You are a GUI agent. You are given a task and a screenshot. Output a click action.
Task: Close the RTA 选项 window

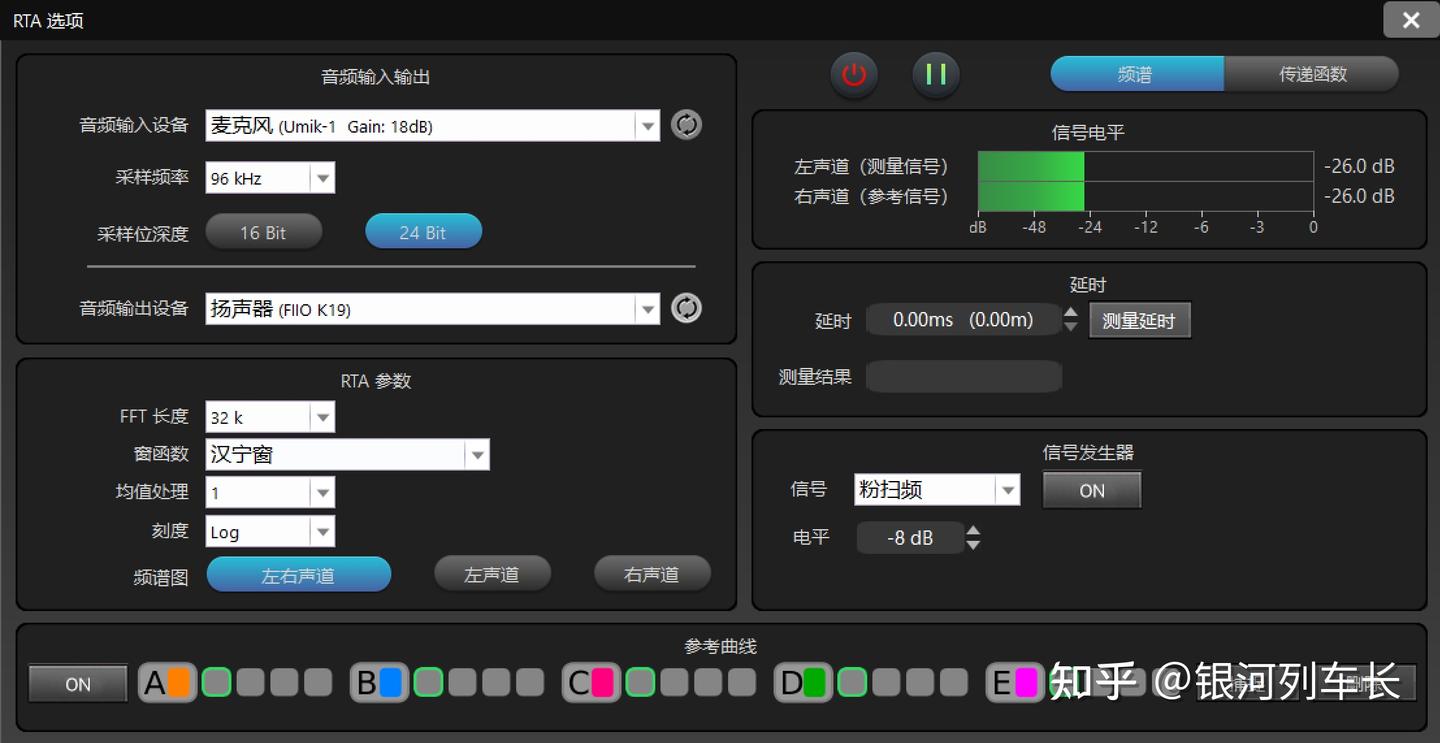tap(1411, 20)
